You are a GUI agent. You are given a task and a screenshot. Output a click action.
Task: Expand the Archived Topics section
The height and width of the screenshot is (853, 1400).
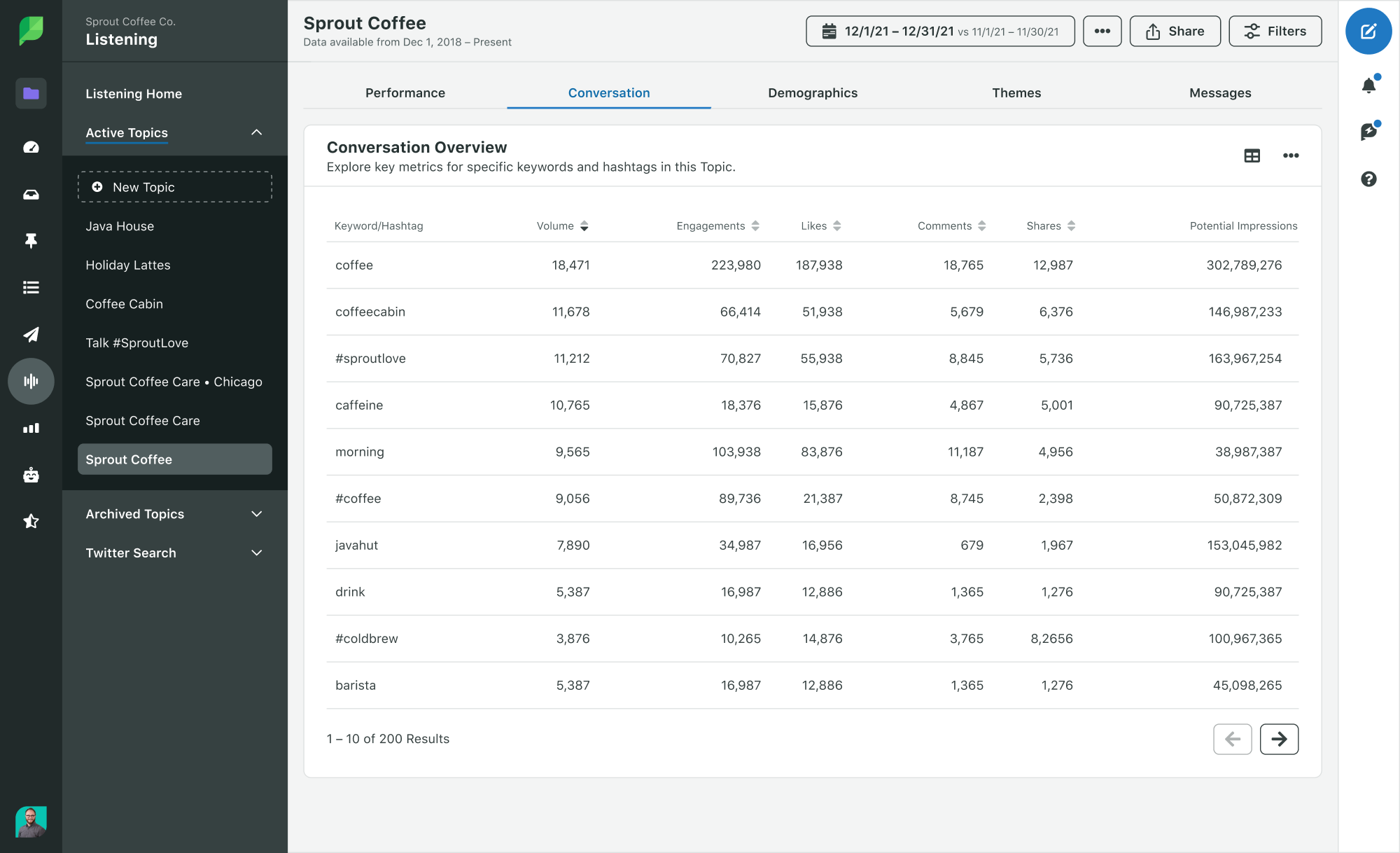click(x=175, y=514)
